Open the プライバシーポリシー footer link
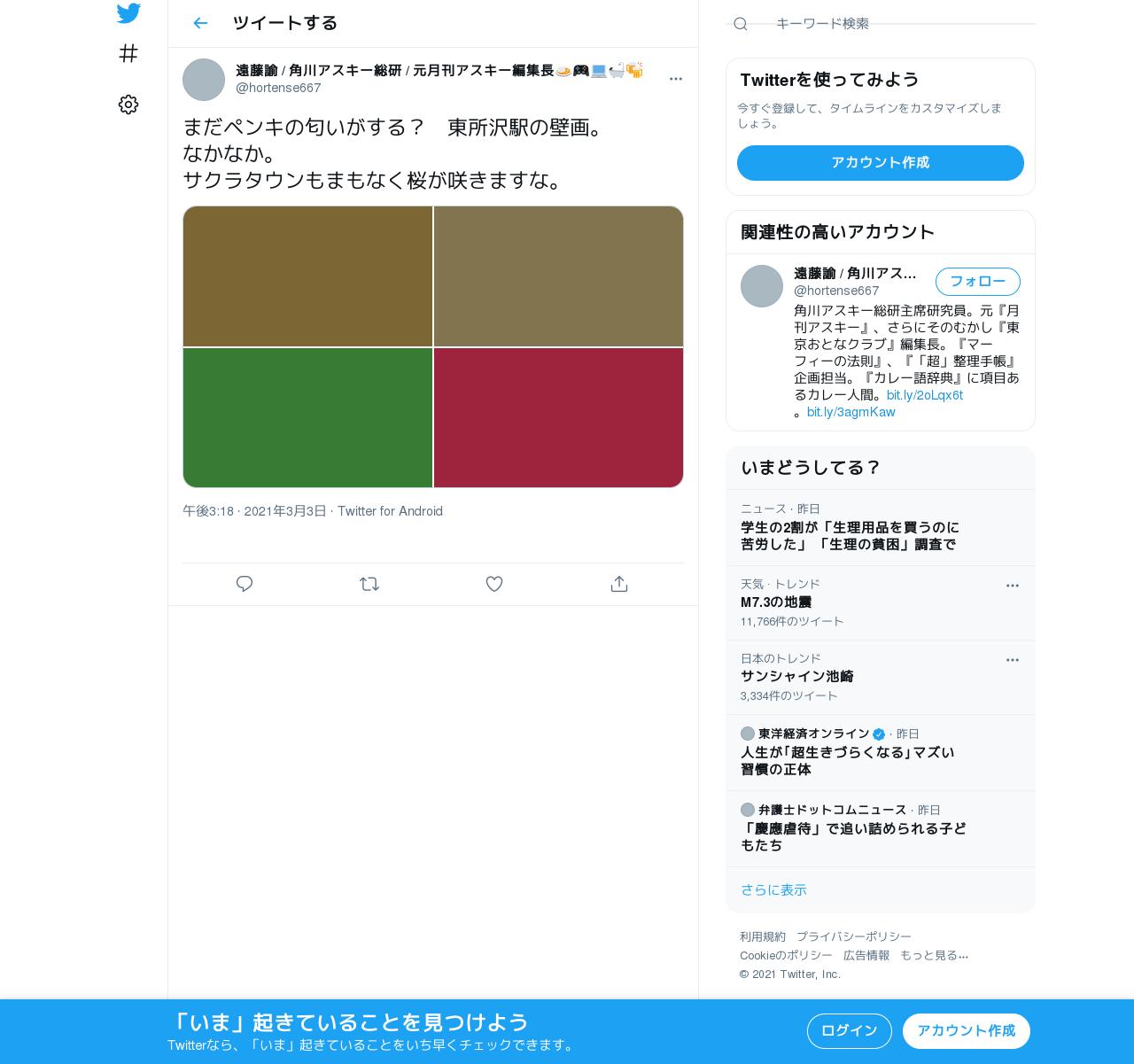The width and height of the screenshot is (1134, 1064). tap(854, 936)
